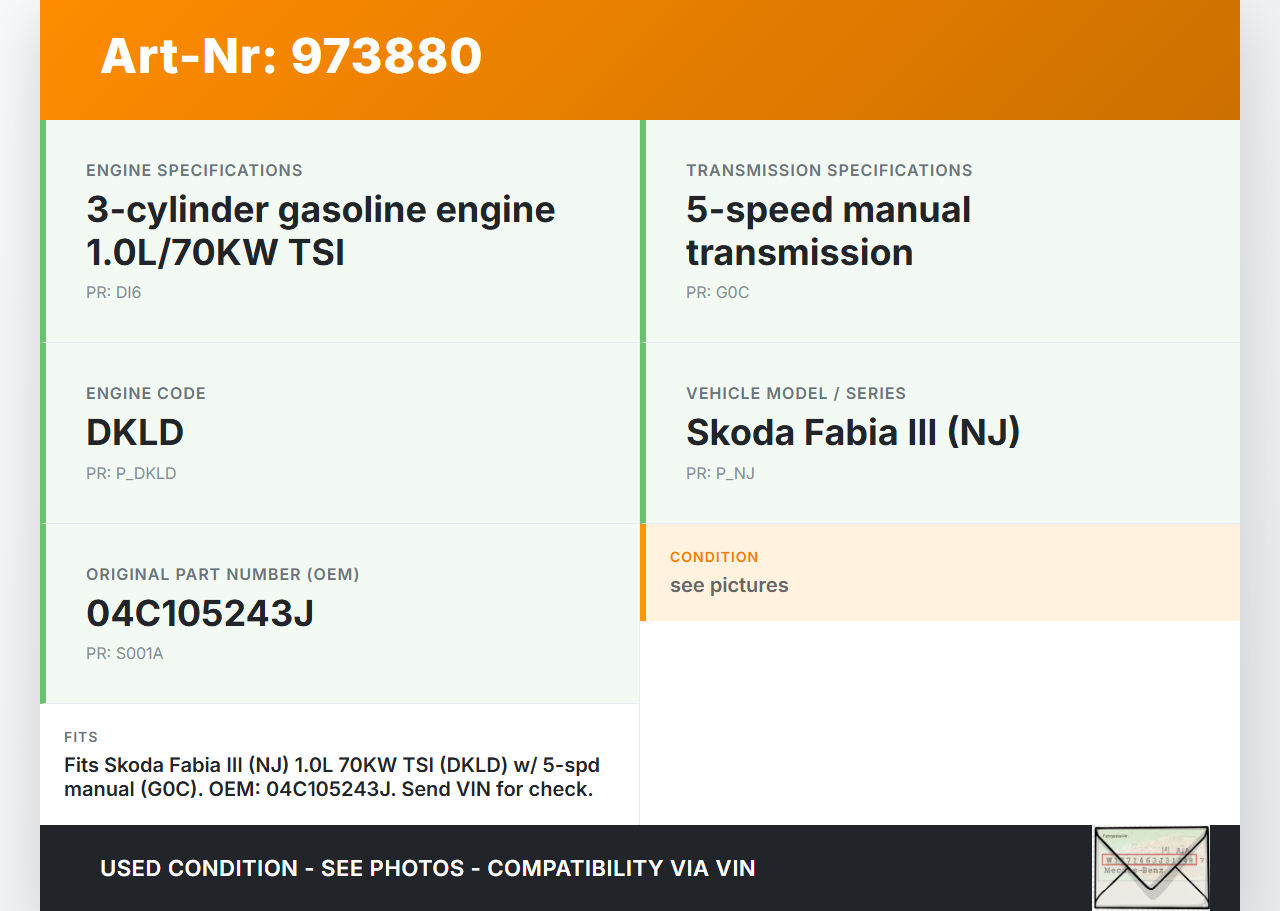Screen dimensions: 1280x911
Task: Click the FITS section label
Action: 81,737
